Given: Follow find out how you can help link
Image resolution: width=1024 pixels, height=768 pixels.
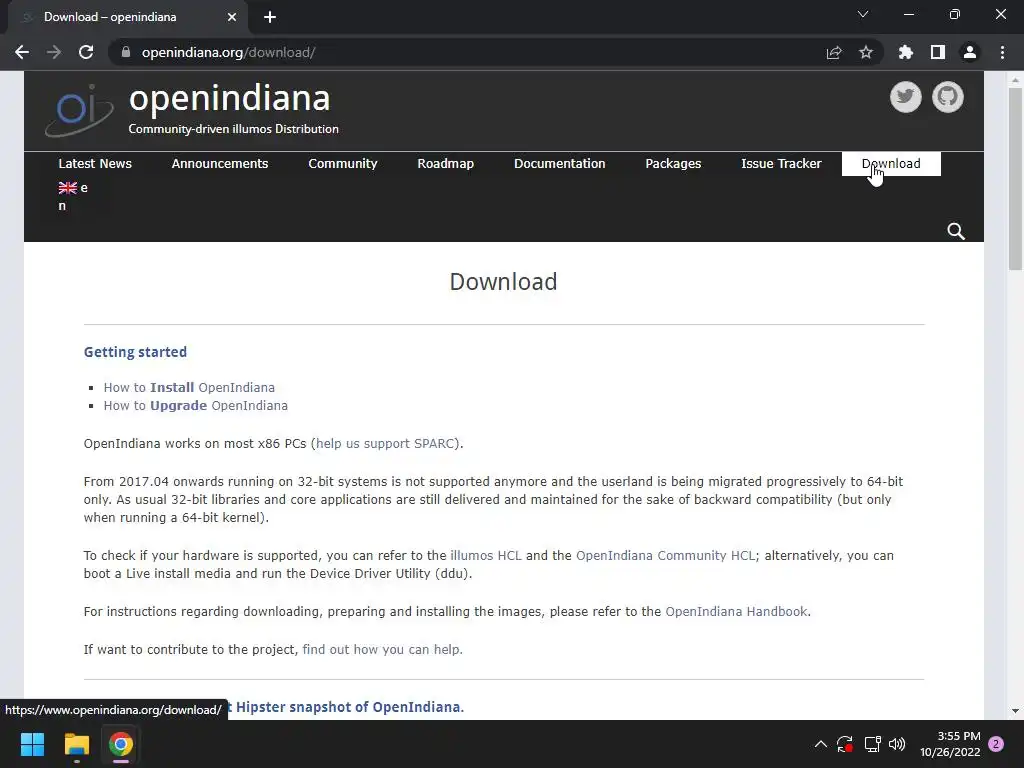Looking at the screenshot, I should point(381,649).
